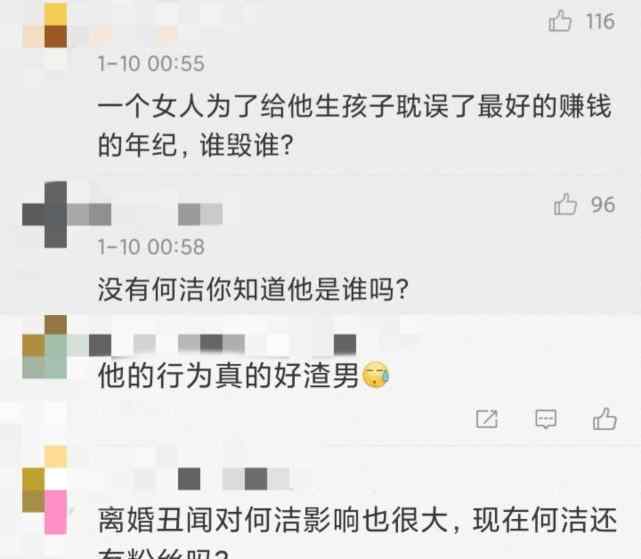Tap the thumbs-up icon under the 渣男 comment
The image size is (641, 559).
[605, 419]
